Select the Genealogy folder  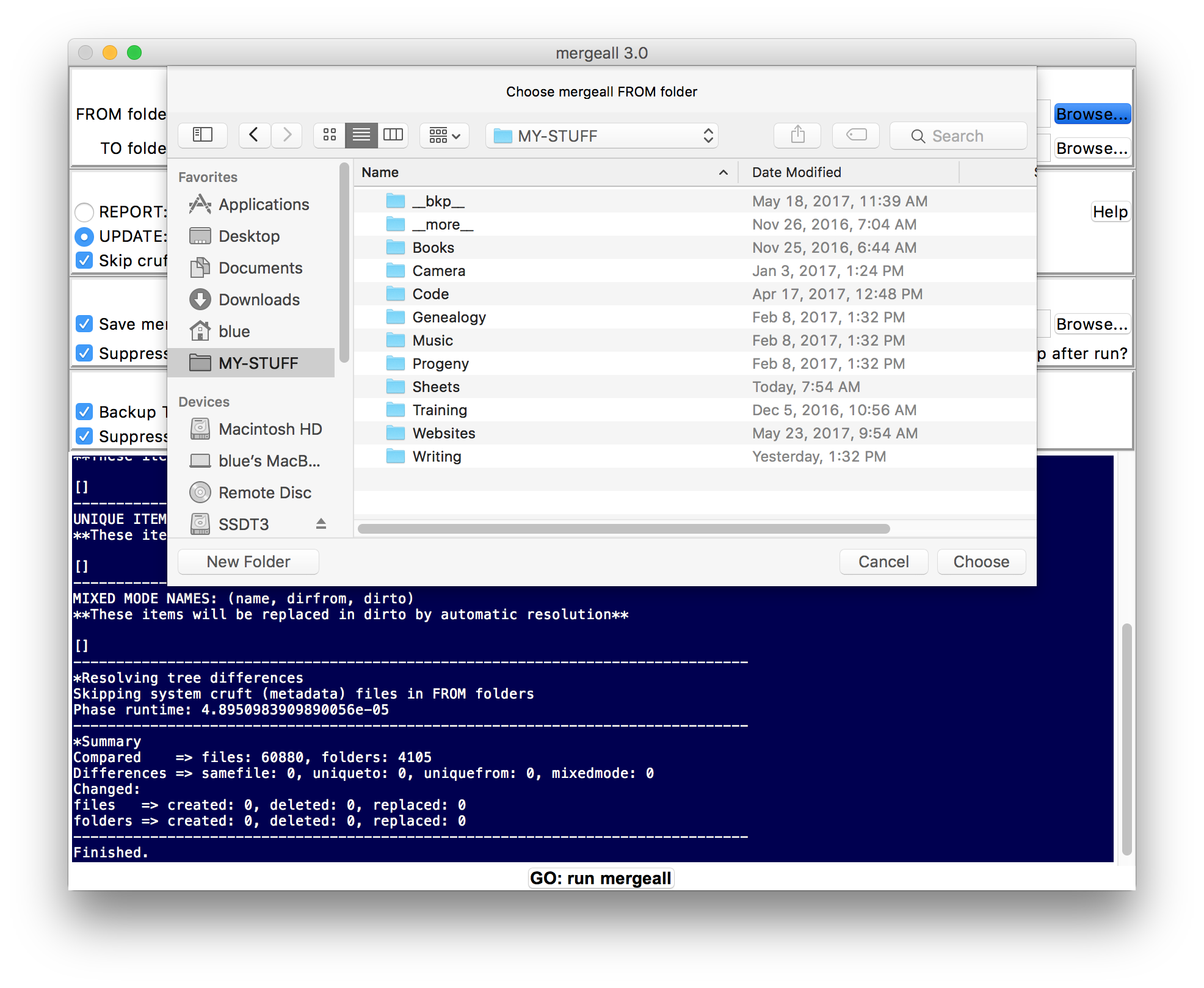(x=695, y=317)
